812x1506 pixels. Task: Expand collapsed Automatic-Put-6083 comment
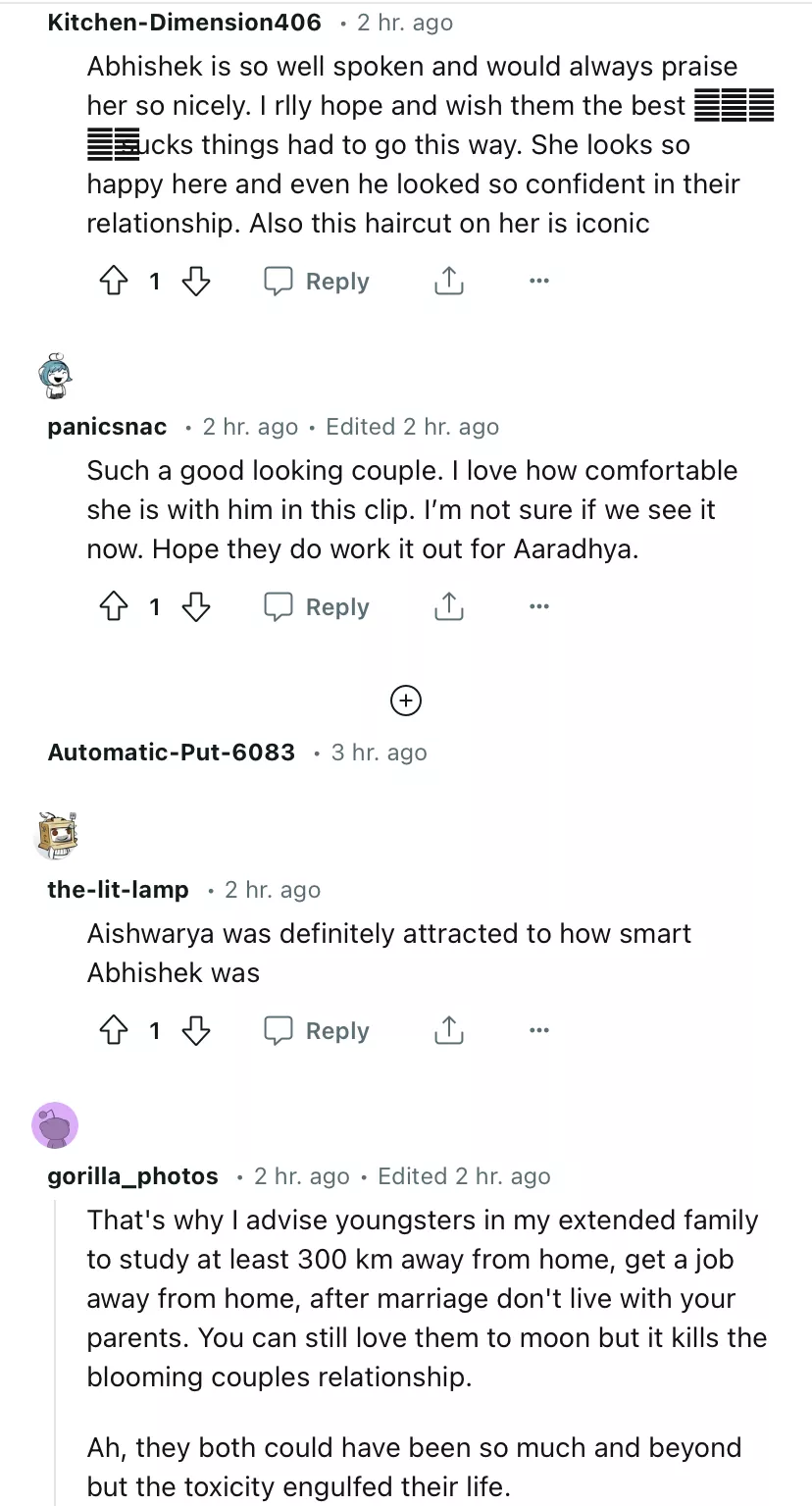click(406, 701)
